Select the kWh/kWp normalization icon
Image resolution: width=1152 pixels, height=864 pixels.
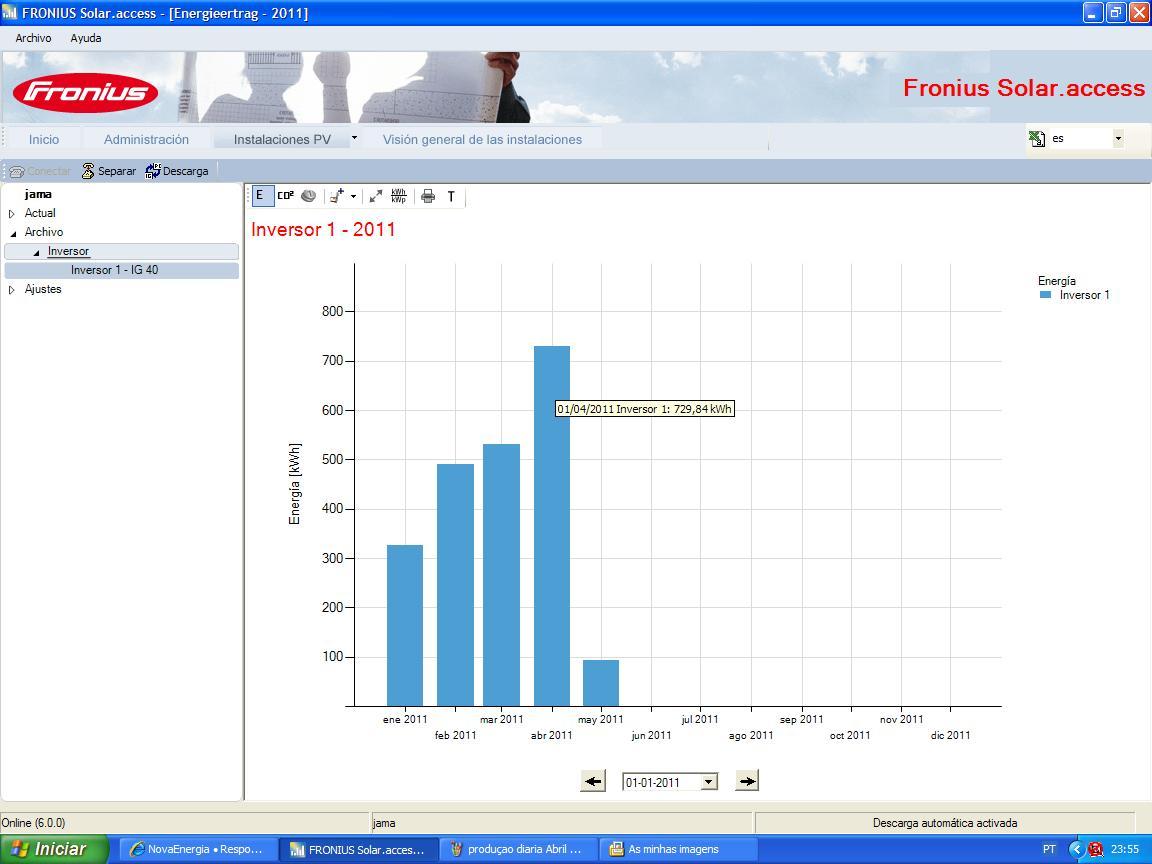(399, 196)
